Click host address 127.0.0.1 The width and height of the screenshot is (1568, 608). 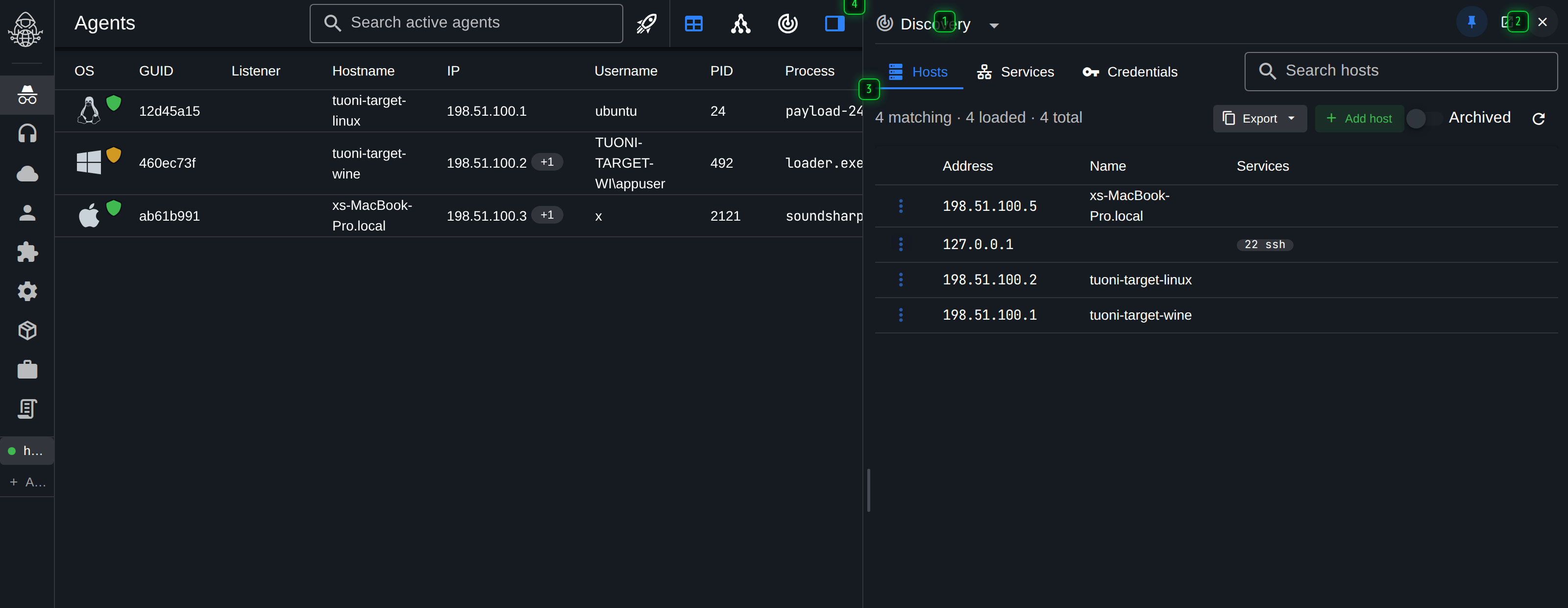(978, 244)
